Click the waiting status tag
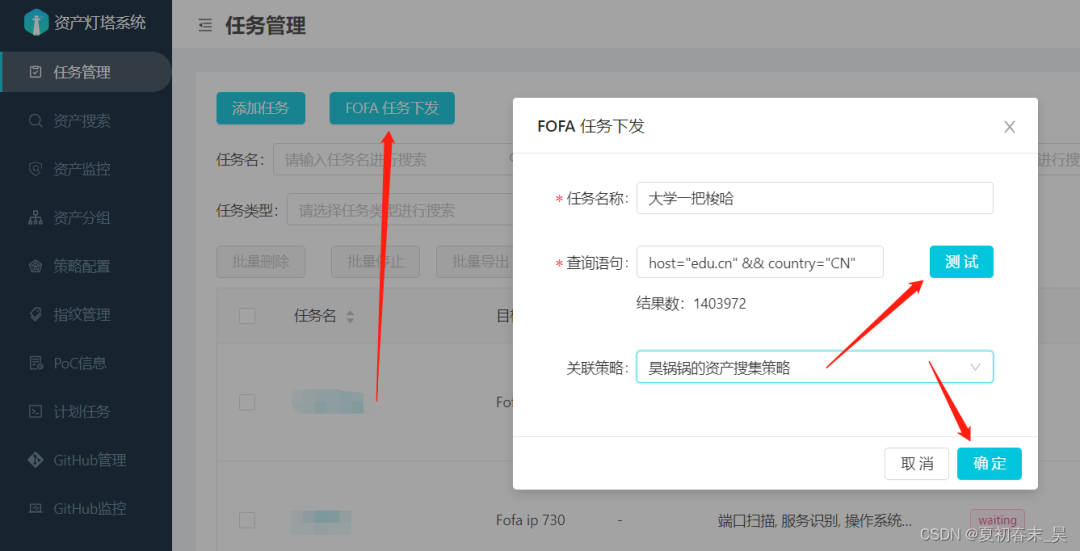Viewport: 1080px width, 551px height. click(x=997, y=520)
